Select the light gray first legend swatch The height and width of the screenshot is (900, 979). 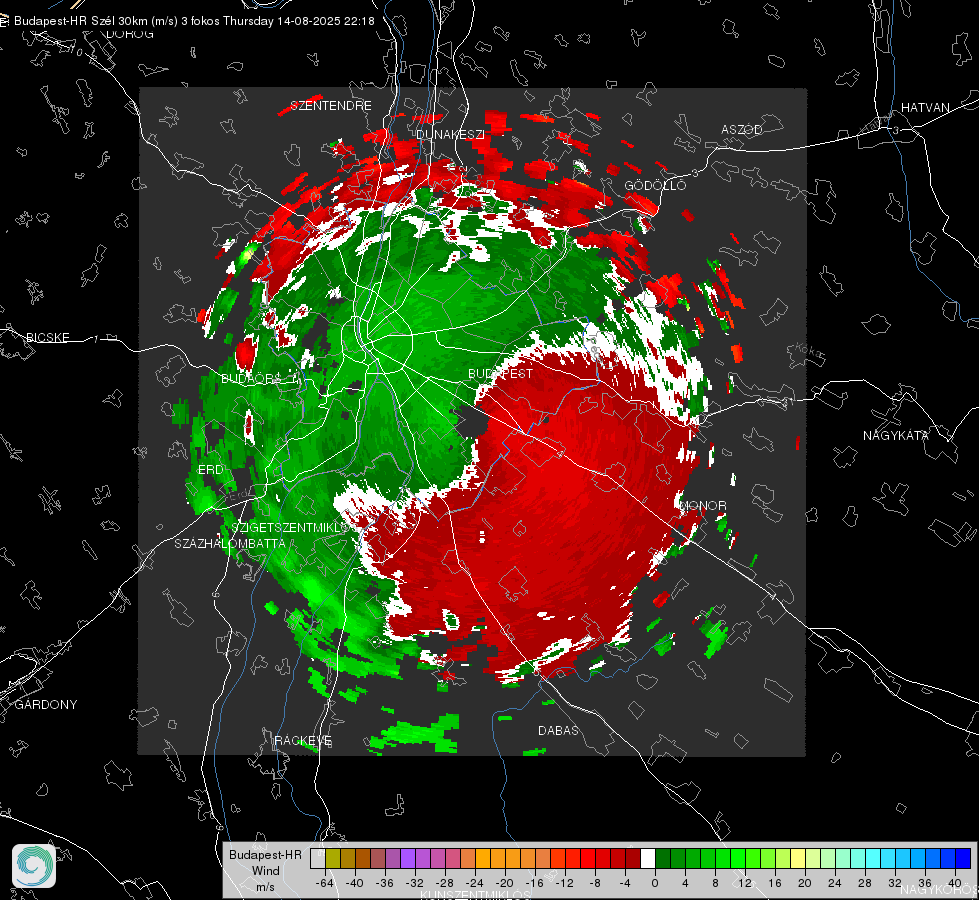[317, 859]
